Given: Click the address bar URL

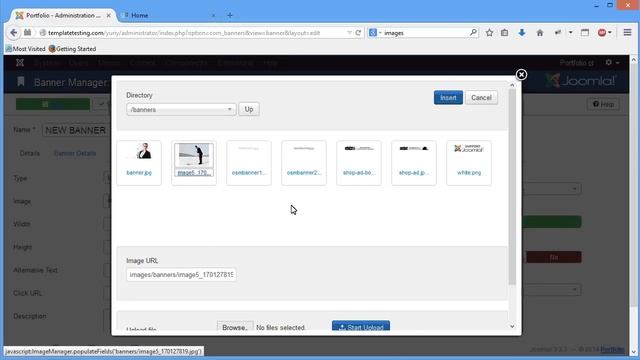Looking at the screenshot, I should (184, 33).
